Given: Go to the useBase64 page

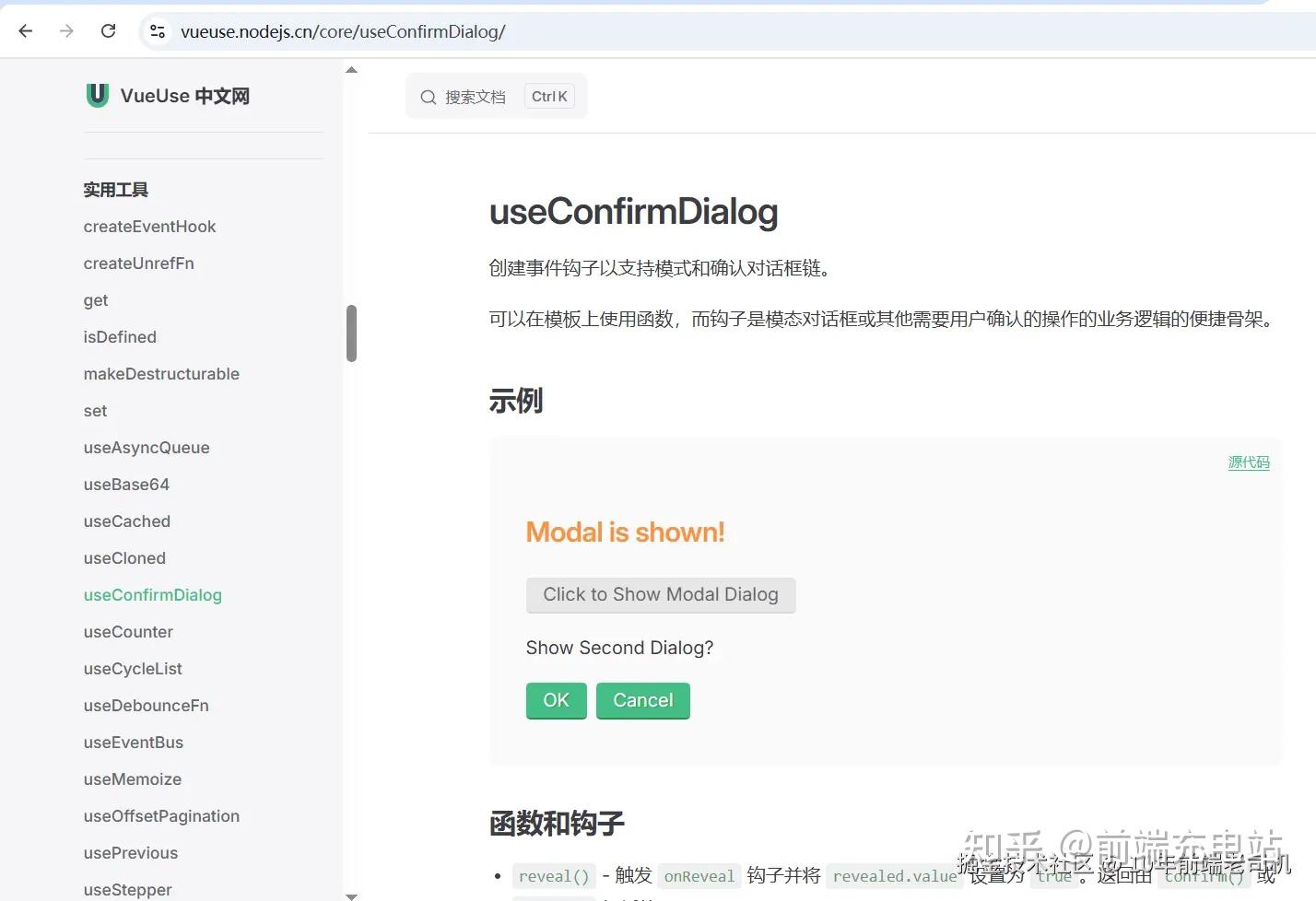Looking at the screenshot, I should point(126,484).
